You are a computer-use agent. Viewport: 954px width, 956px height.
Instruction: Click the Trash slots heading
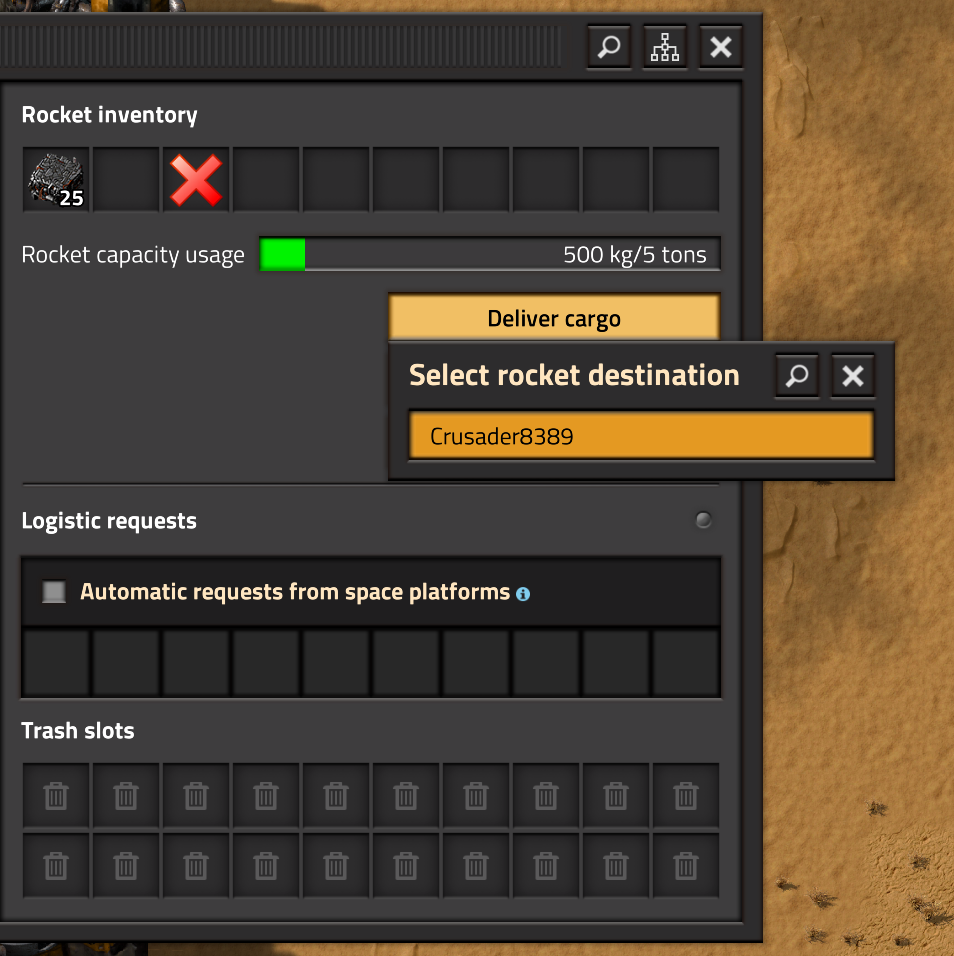pyautogui.click(x=77, y=730)
